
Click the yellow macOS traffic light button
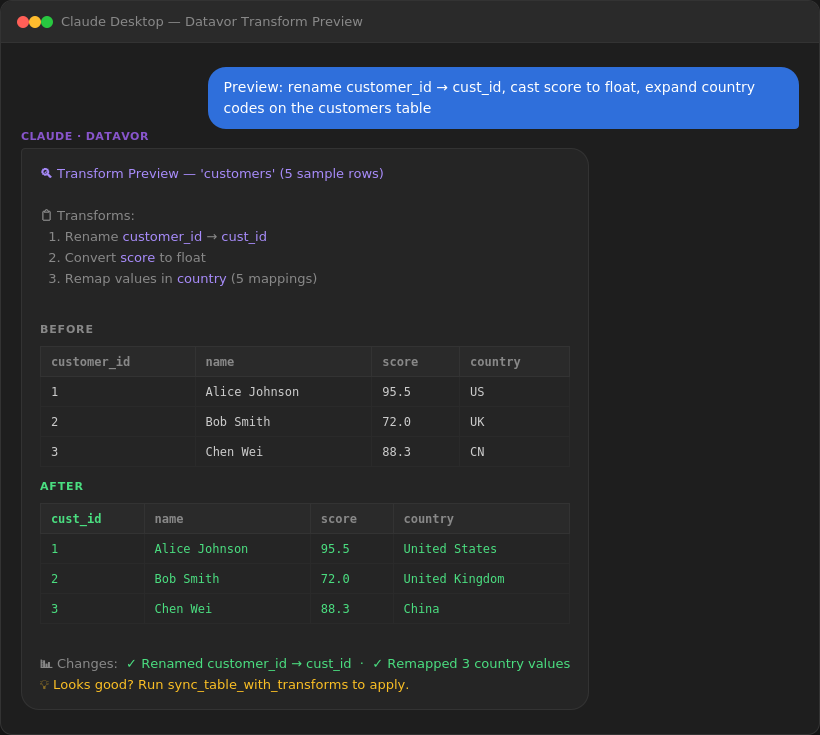[34, 20]
